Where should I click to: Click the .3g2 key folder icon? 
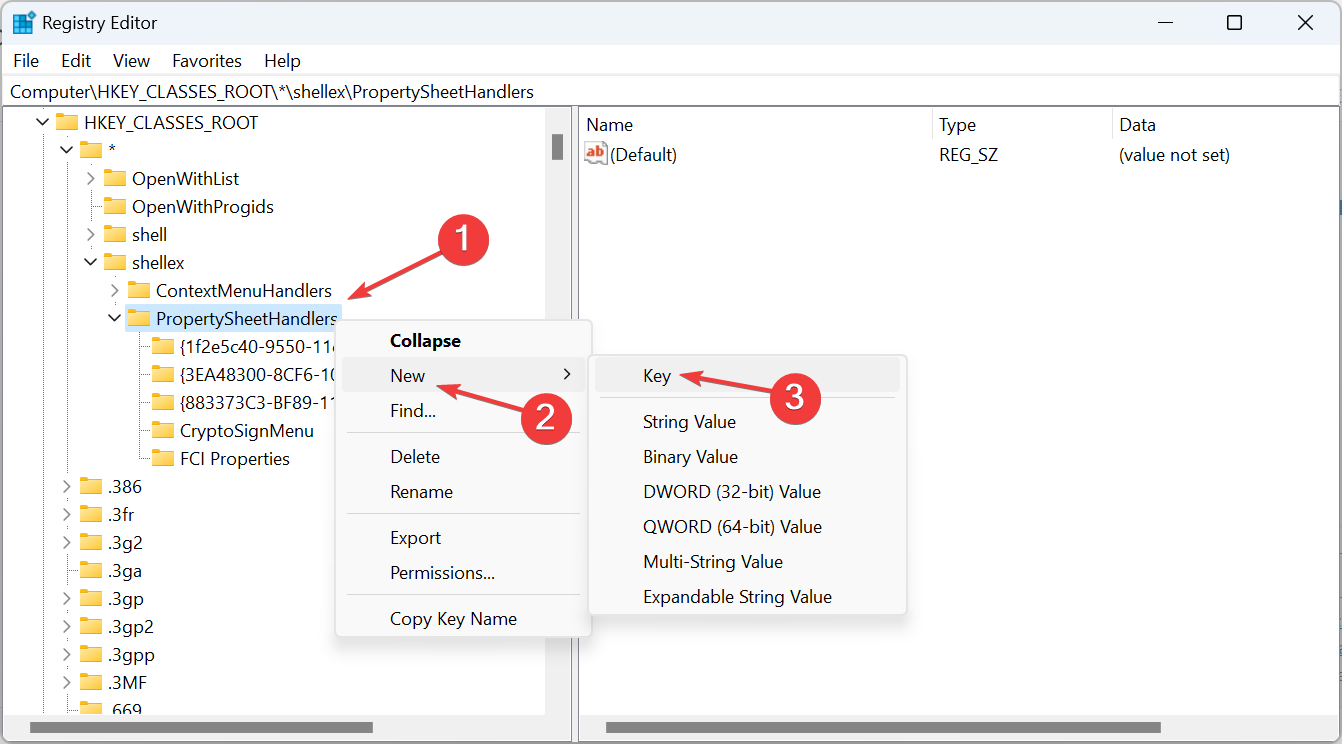click(x=91, y=542)
